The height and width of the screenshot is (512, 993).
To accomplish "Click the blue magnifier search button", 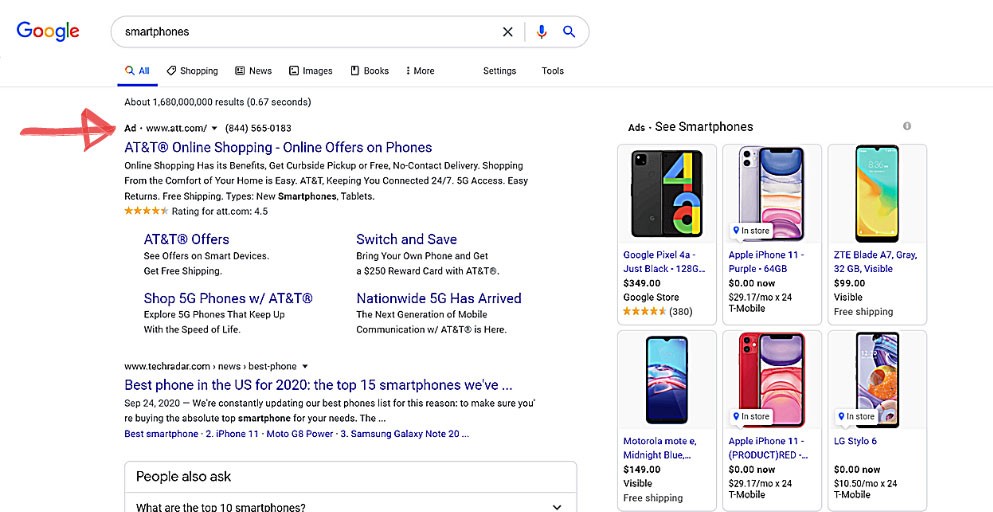I will (569, 32).
